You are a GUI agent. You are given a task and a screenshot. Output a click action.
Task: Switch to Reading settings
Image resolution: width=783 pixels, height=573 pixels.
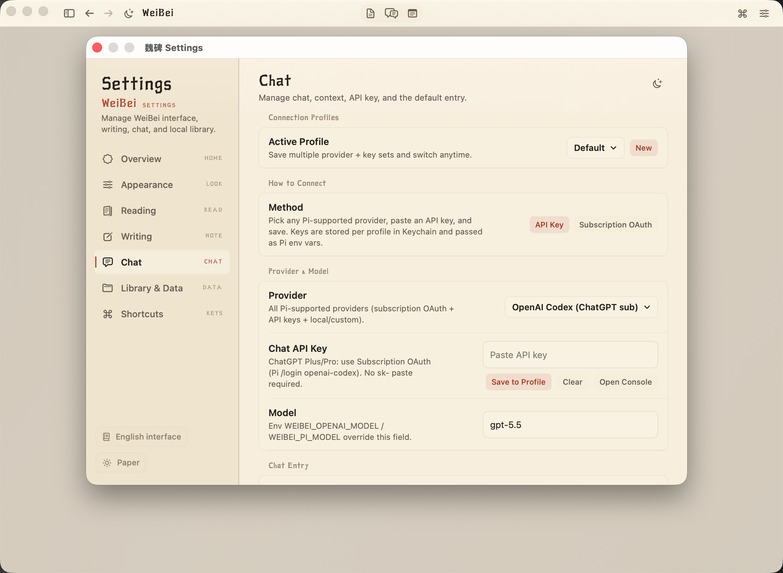tap(162, 211)
